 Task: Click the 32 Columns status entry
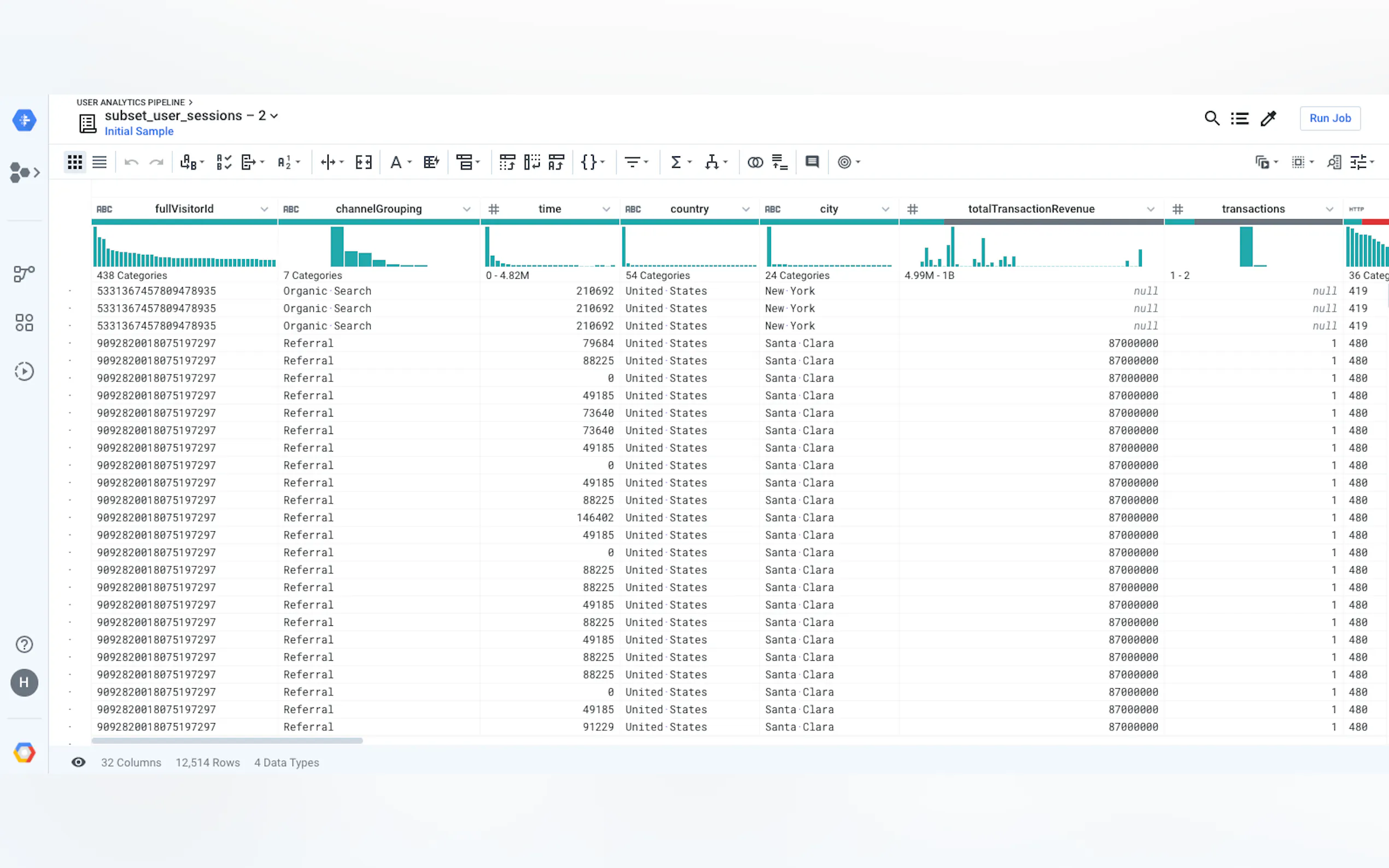[x=131, y=763]
